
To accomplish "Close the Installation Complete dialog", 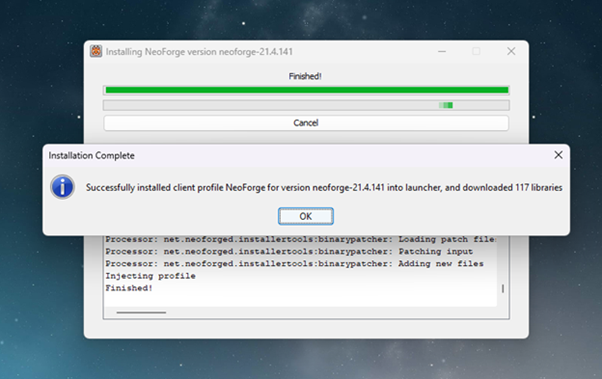I will click(558, 155).
